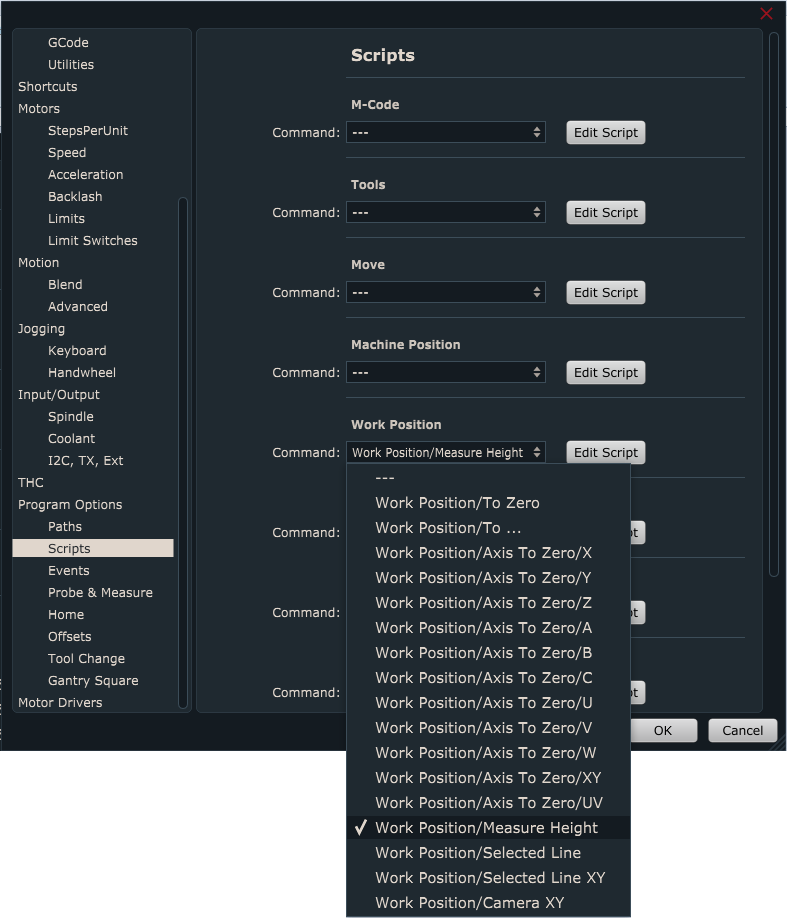
Task: Go to Limit Switches settings page
Action: pos(92,241)
